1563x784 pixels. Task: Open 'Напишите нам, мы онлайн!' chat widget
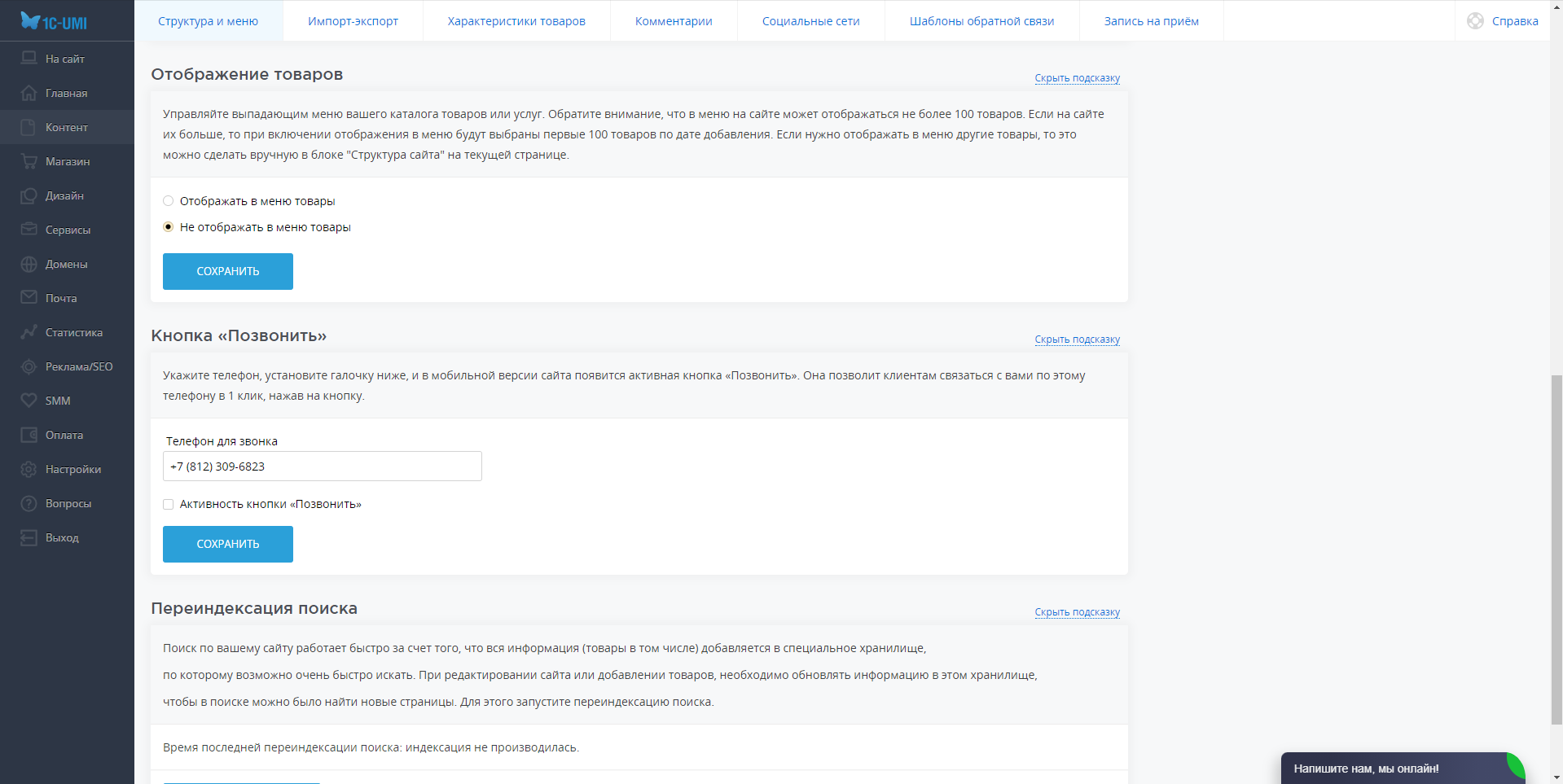tap(1403, 769)
